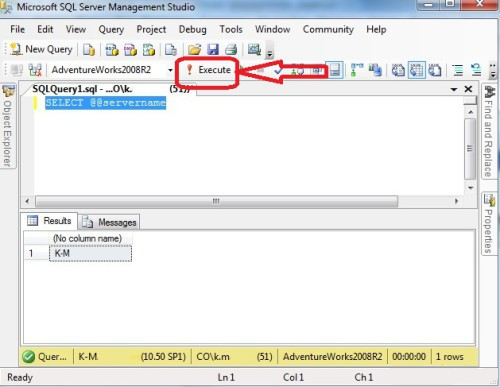Click the Print icon in the toolbar

click(231, 50)
